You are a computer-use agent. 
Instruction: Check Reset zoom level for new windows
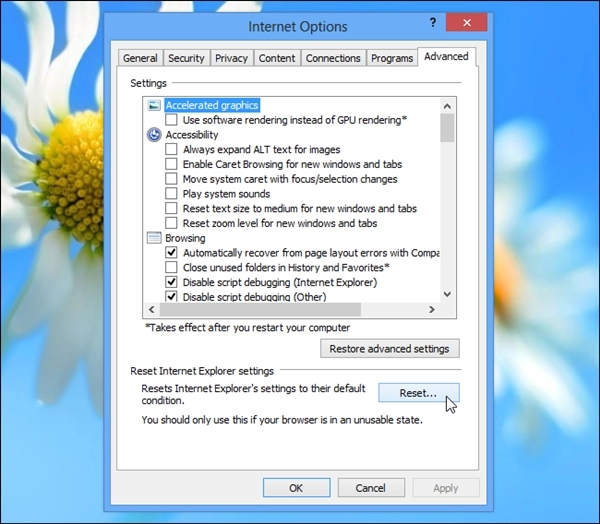pyautogui.click(x=171, y=223)
